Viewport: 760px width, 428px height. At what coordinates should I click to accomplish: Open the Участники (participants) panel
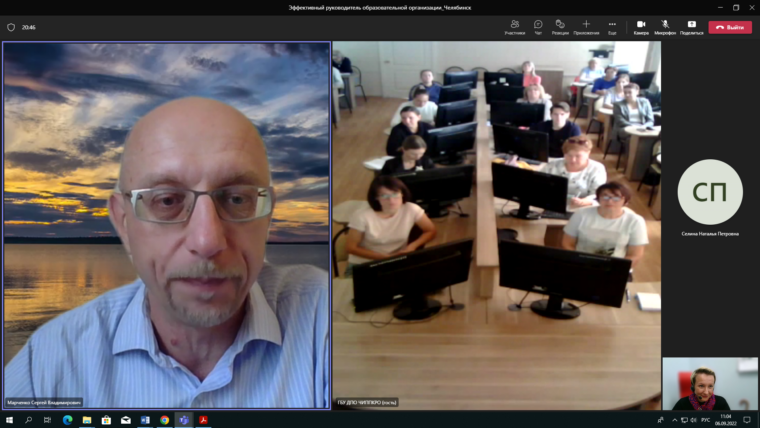[514, 26]
